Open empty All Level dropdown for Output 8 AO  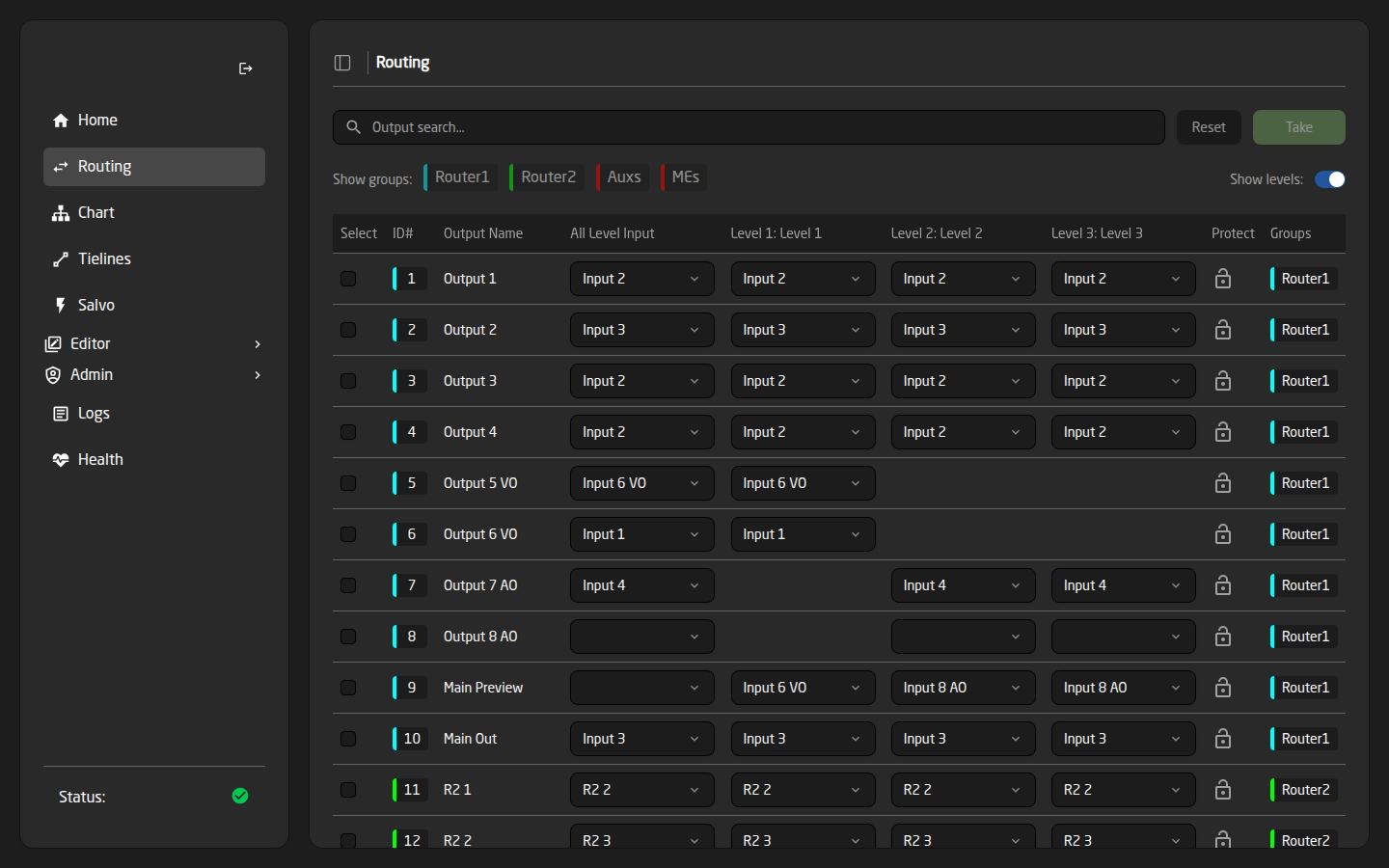coord(642,637)
